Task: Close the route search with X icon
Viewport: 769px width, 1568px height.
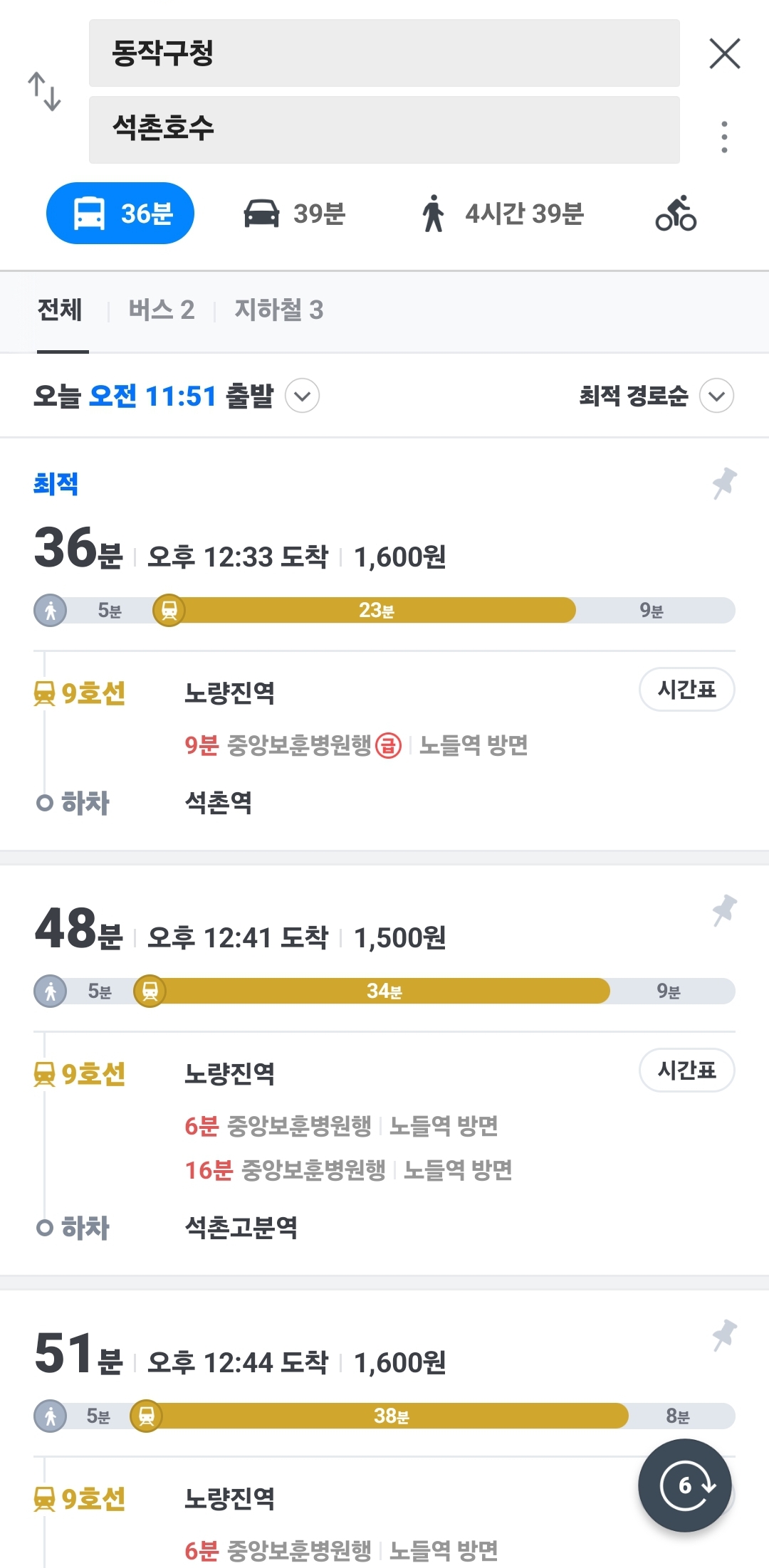Action: [725, 53]
